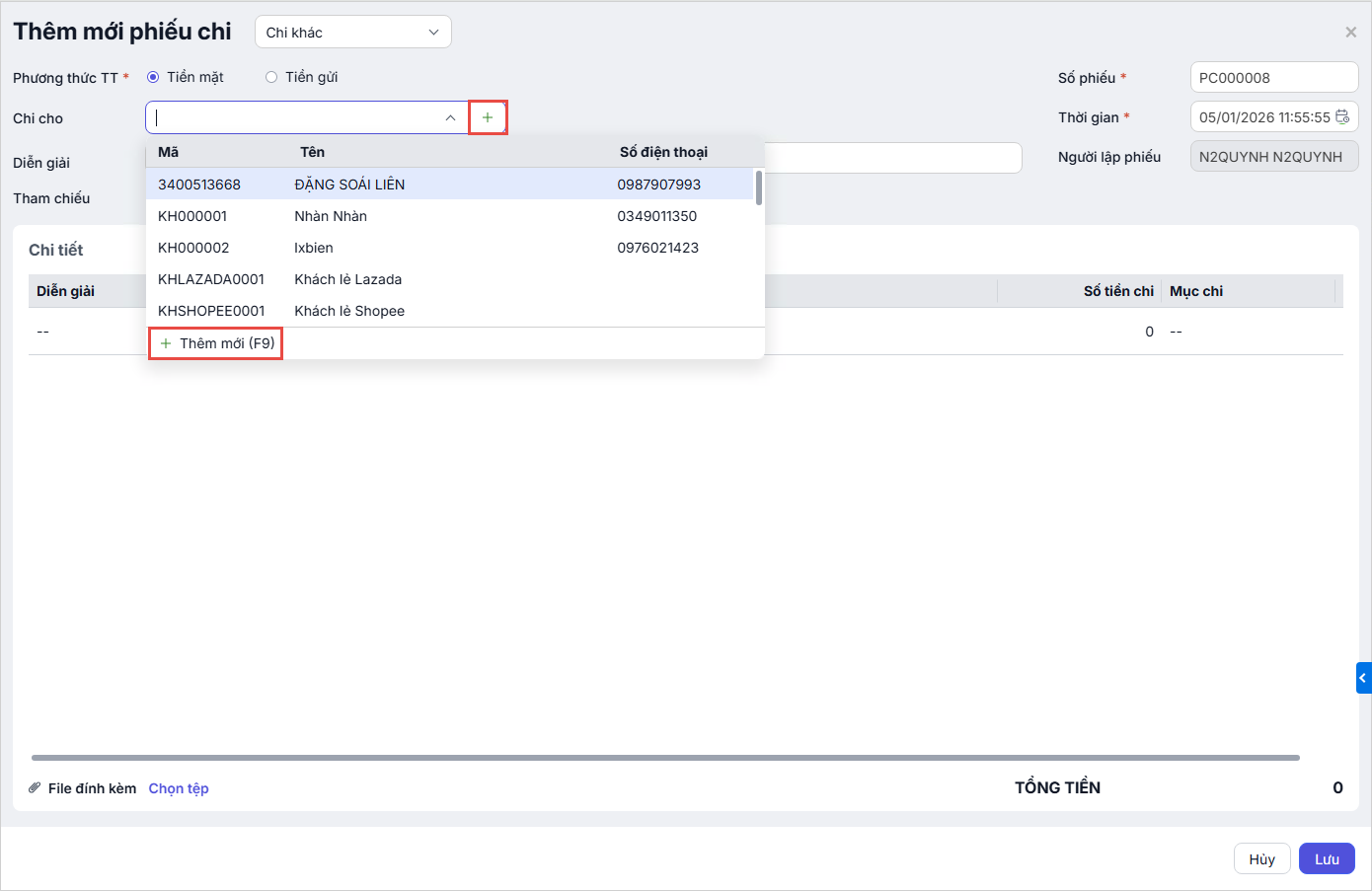1372x891 pixels.
Task: Open the Chi khác voucher type dropdown
Action: [x=352, y=33]
